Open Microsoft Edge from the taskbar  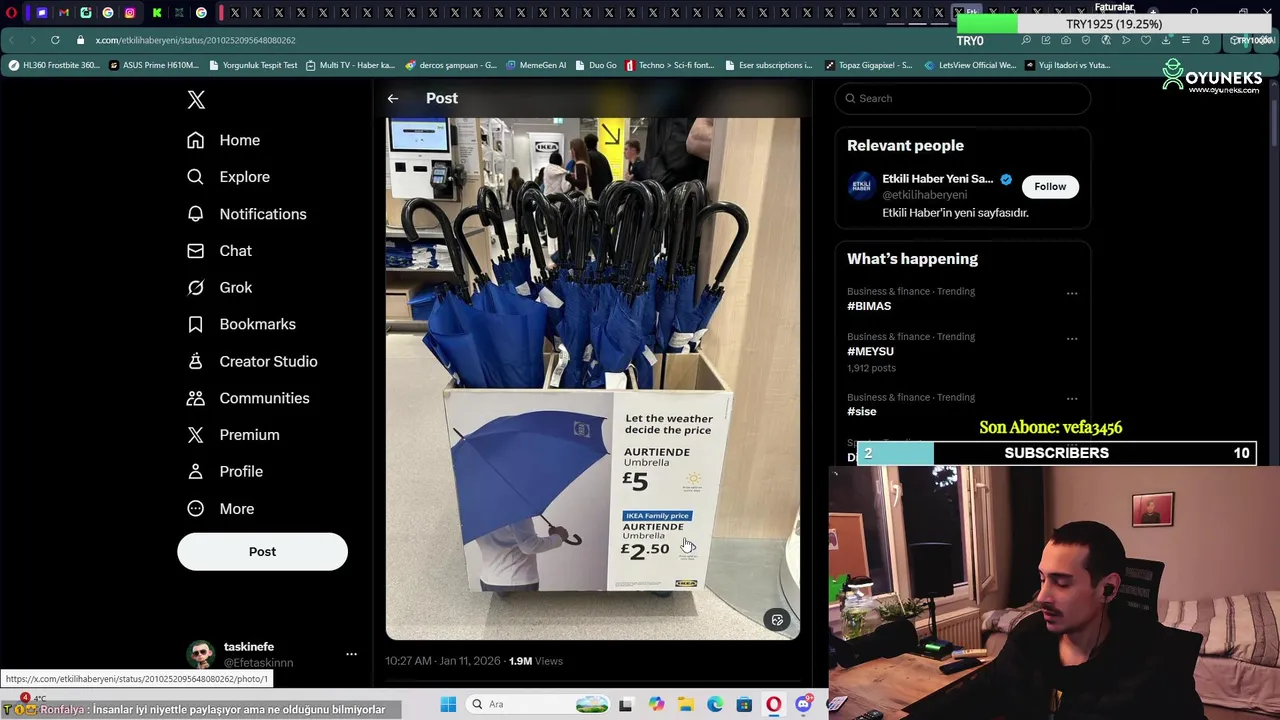715,705
